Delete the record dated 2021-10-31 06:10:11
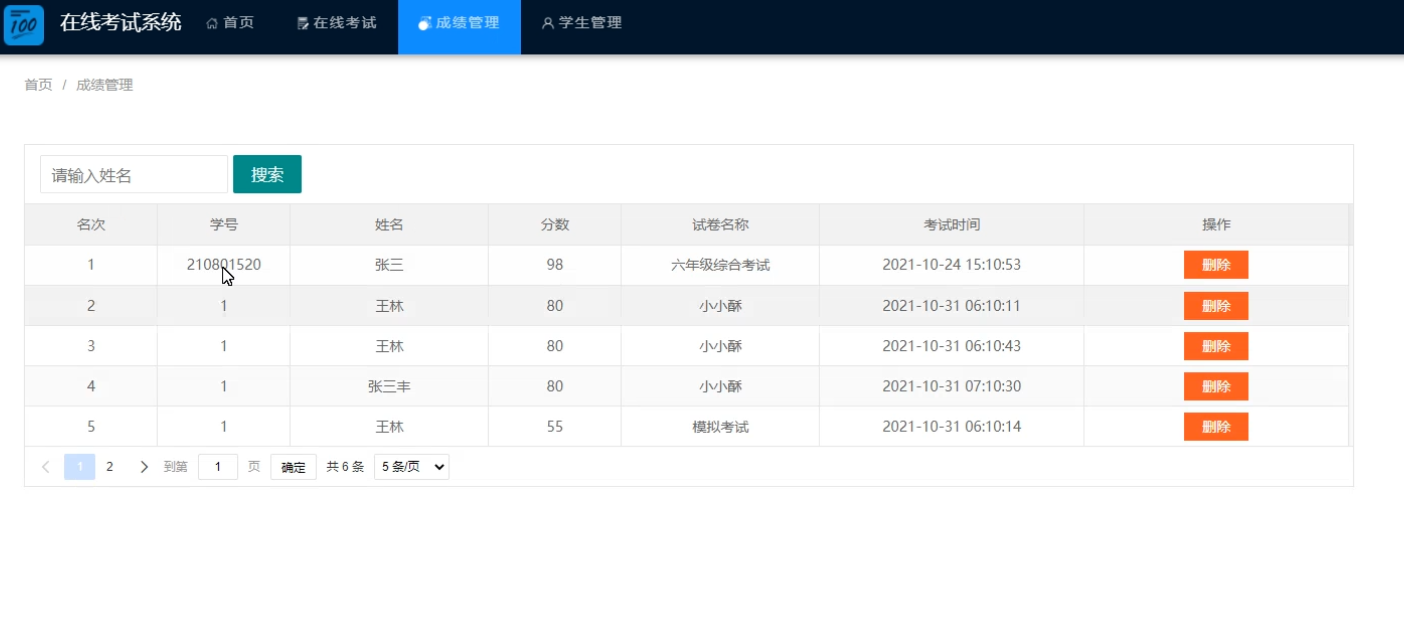Viewport: 1404px width, 640px height. click(1216, 306)
